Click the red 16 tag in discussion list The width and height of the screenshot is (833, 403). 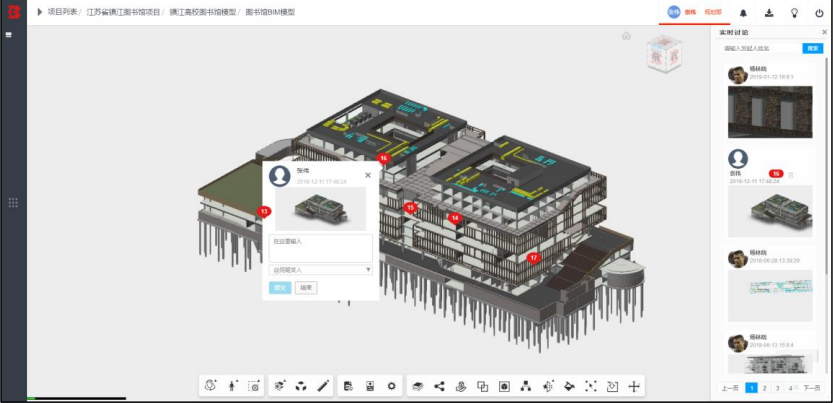coord(776,174)
